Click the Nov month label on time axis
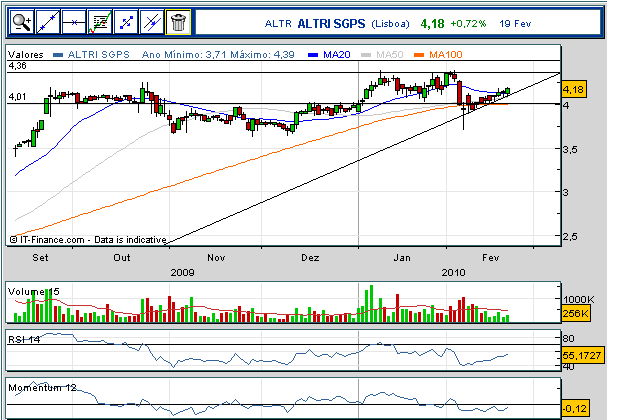The width and height of the screenshot is (640, 420). click(x=216, y=258)
